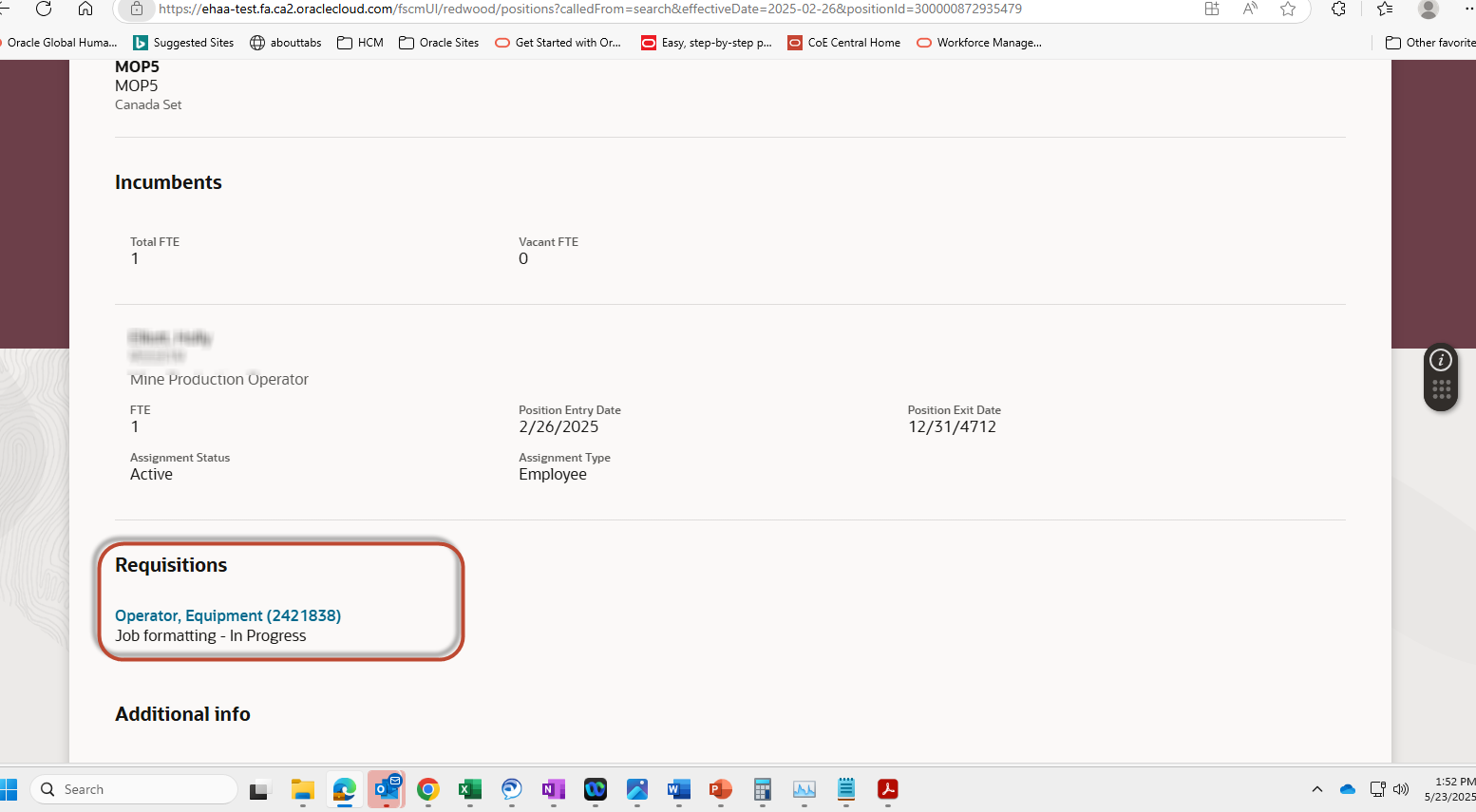Open OneNote from the taskbar
The image size is (1476, 812).
554,789
